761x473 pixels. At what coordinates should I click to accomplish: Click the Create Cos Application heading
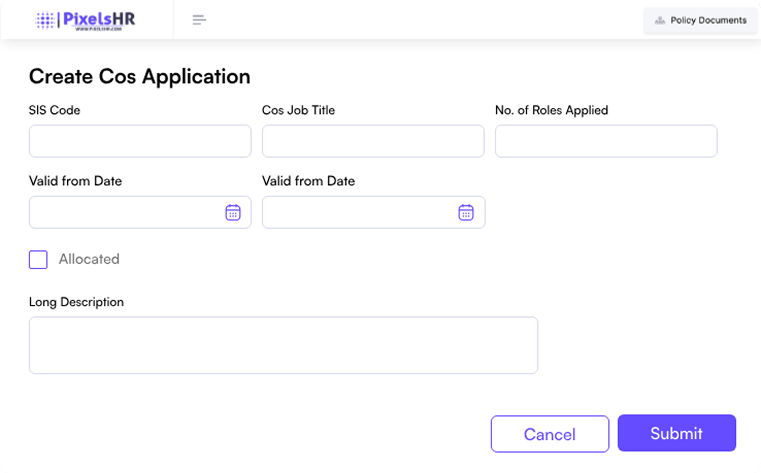click(x=139, y=76)
